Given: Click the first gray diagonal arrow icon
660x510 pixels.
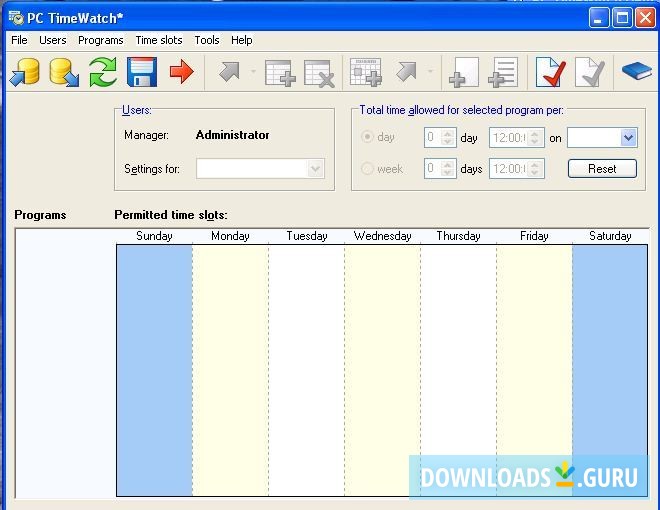Looking at the screenshot, I should point(229,72).
